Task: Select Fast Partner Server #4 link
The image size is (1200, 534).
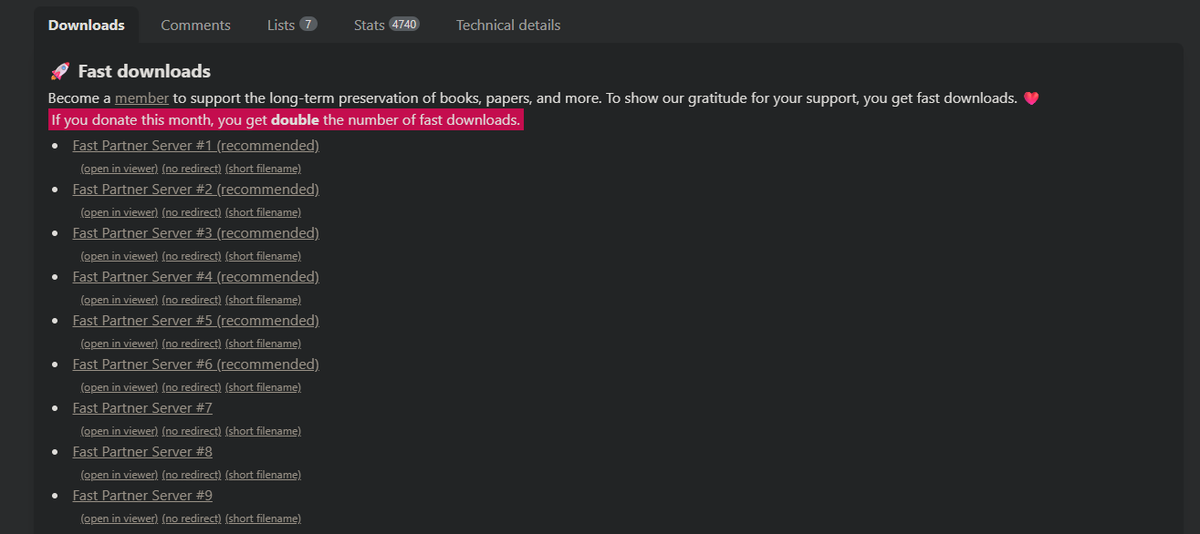Action: [x=195, y=277]
